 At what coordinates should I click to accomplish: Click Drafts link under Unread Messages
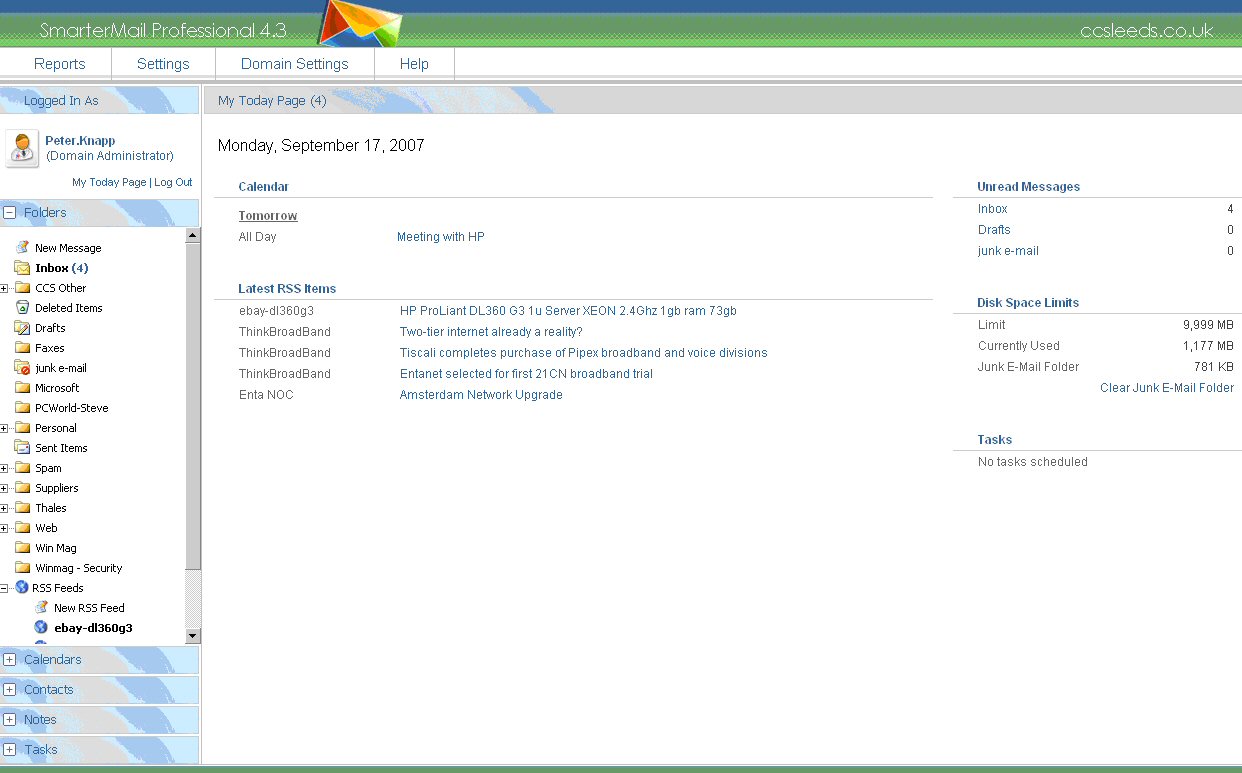click(x=994, y=230)
